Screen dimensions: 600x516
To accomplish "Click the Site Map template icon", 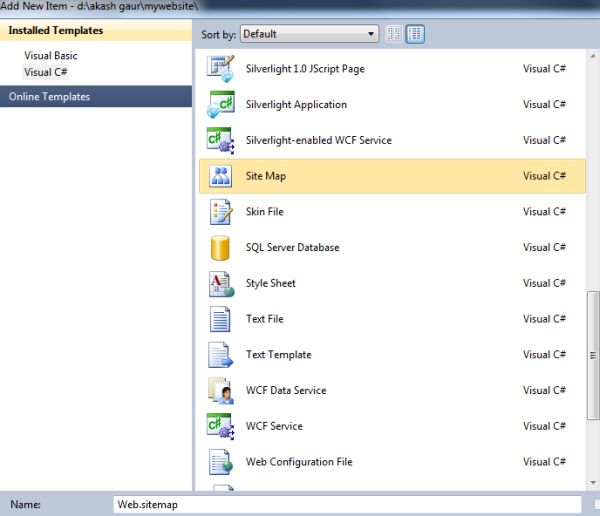I will pyautogui.click(x=220, y=176).
